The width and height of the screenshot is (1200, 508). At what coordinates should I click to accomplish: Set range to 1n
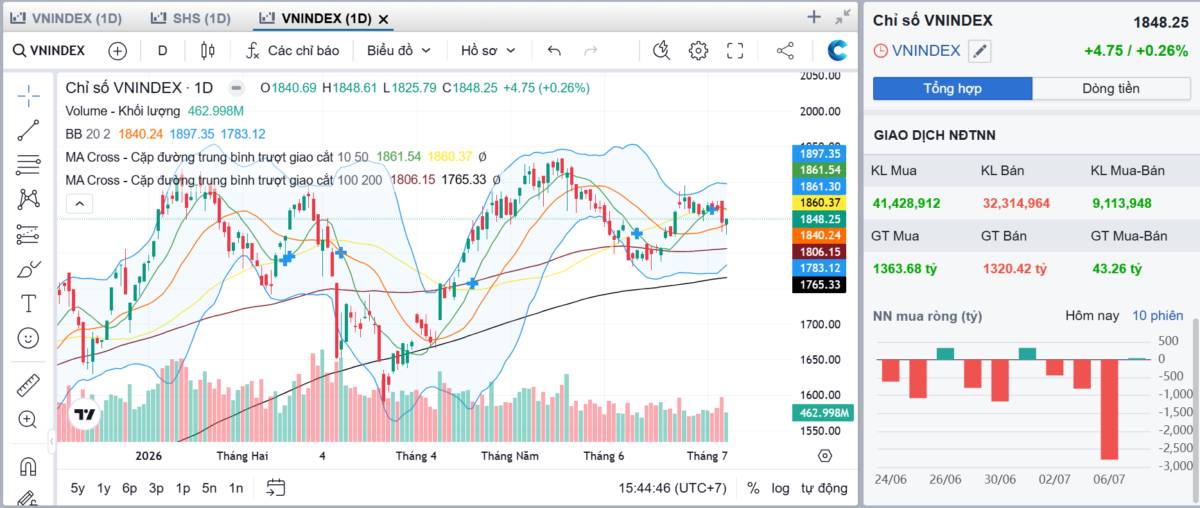(x=236, y=488)
